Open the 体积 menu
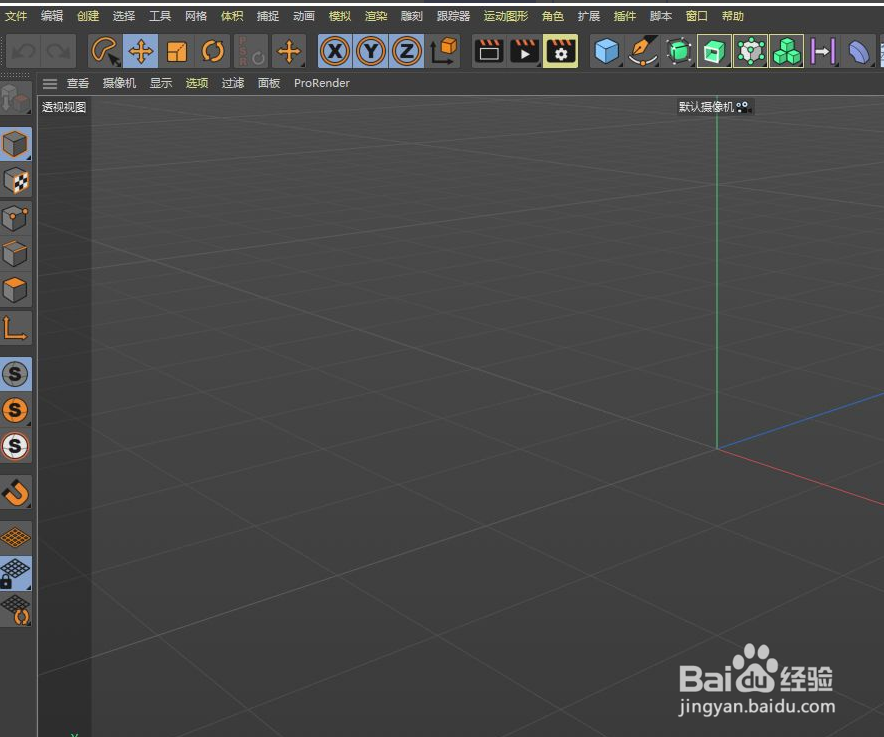The height and width of the screenshot is (737, 884). pos(232,16)
